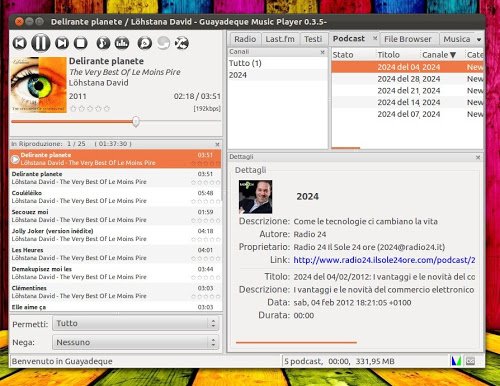Click the music note toolbar icon

[103, 43]
